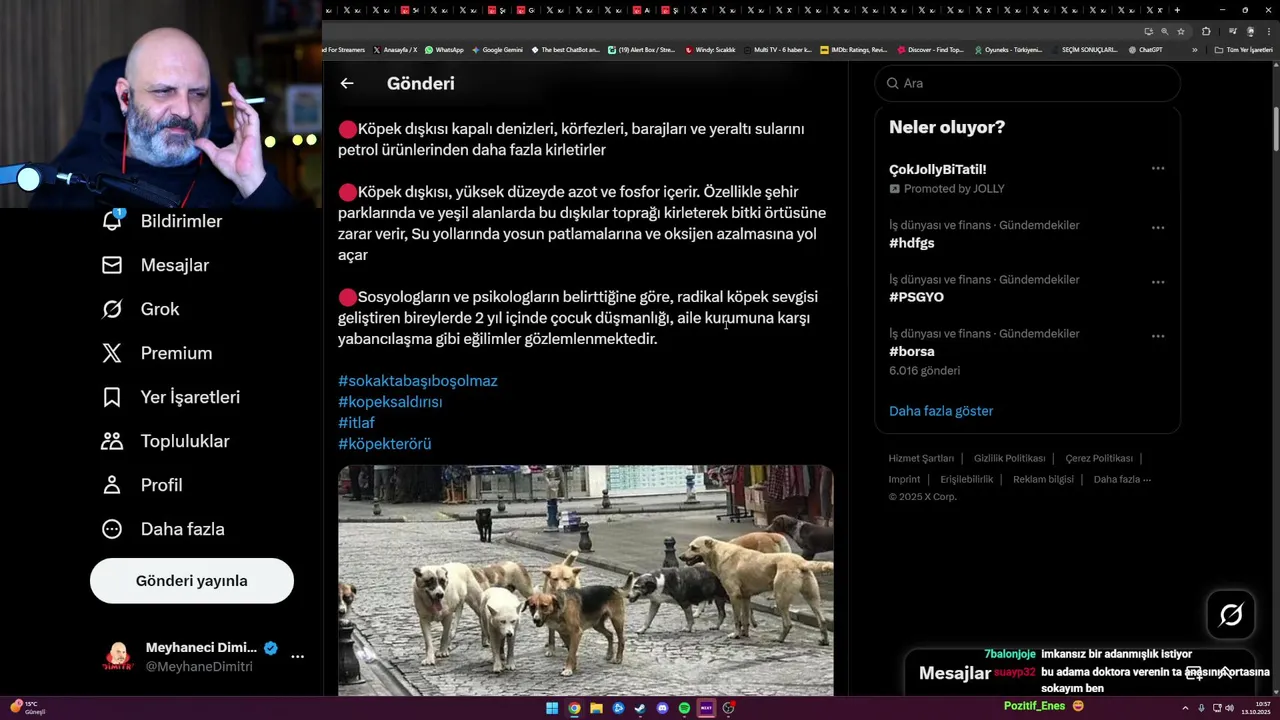
Task: Open the WhatsApp bookmark in bookmarks bar
Action: [x=444, y=49]
